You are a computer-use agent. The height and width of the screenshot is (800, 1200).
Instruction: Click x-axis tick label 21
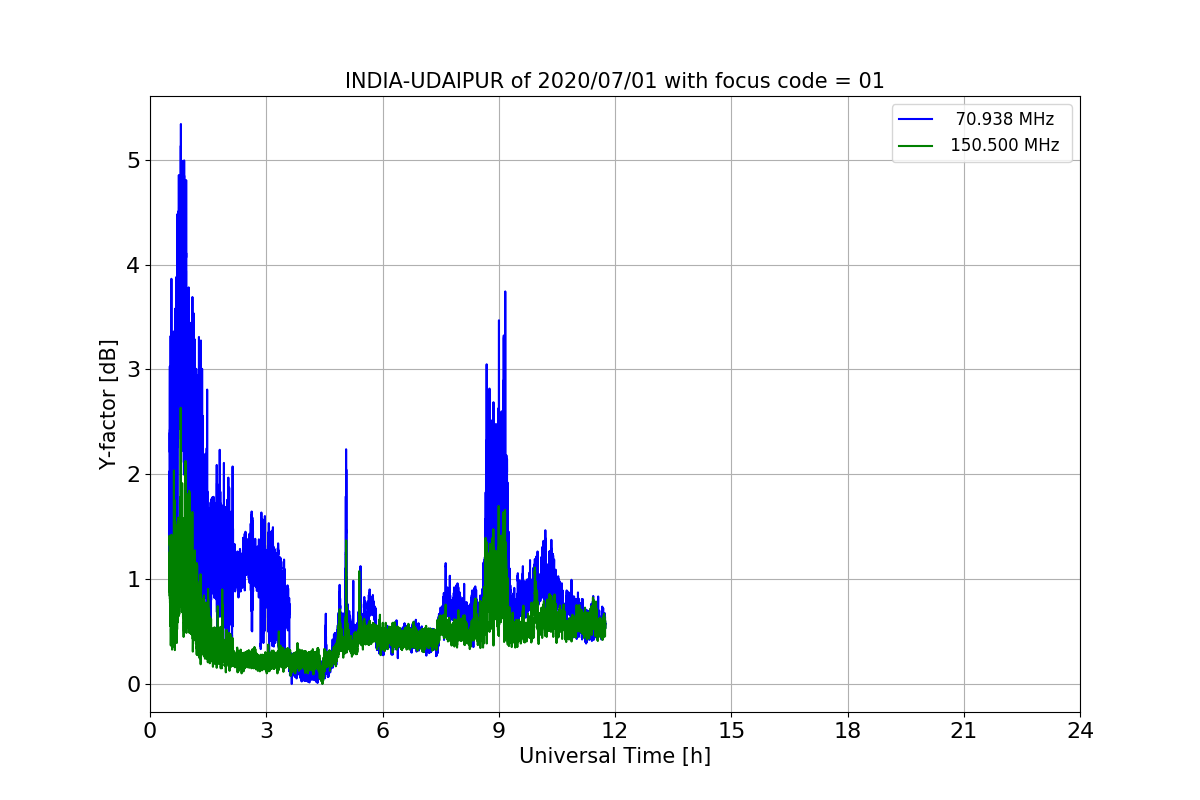[x=964, y=731]
